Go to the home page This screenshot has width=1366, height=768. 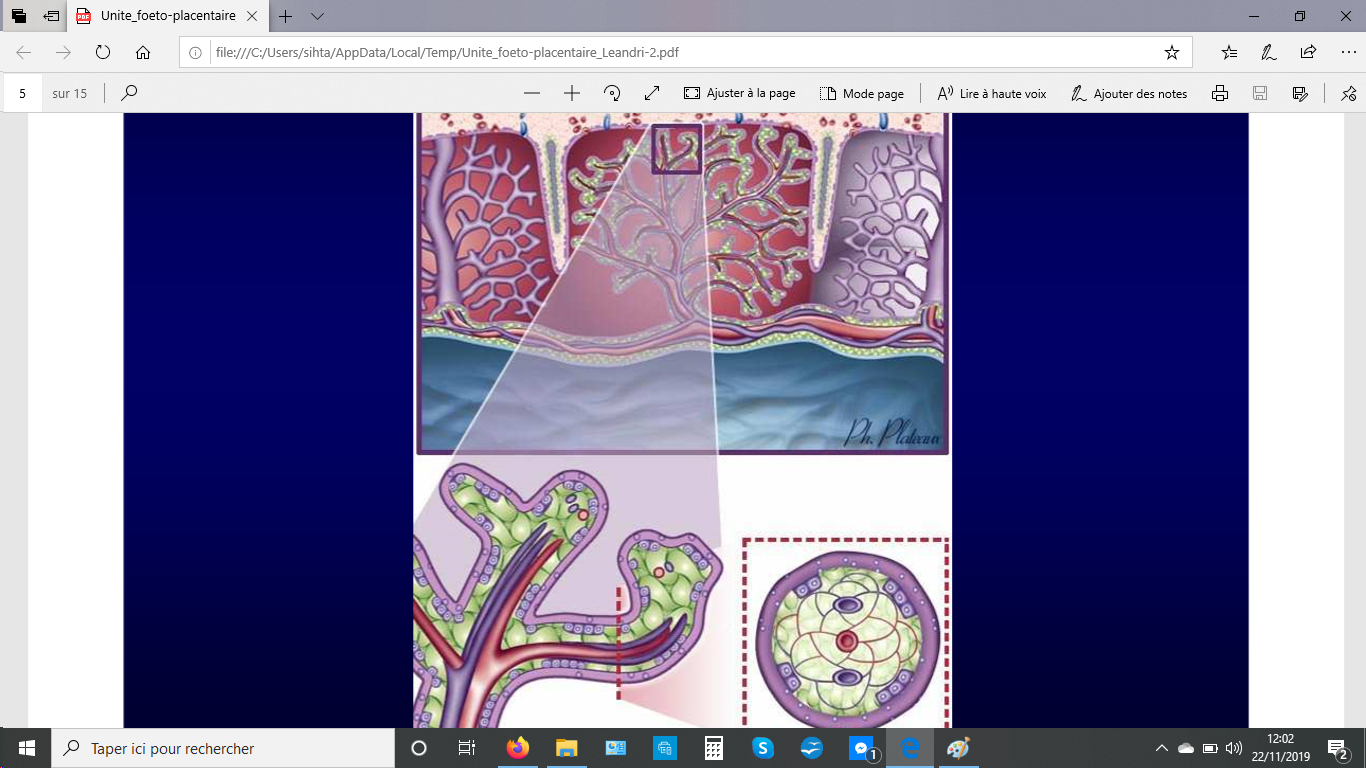point(143,52)
